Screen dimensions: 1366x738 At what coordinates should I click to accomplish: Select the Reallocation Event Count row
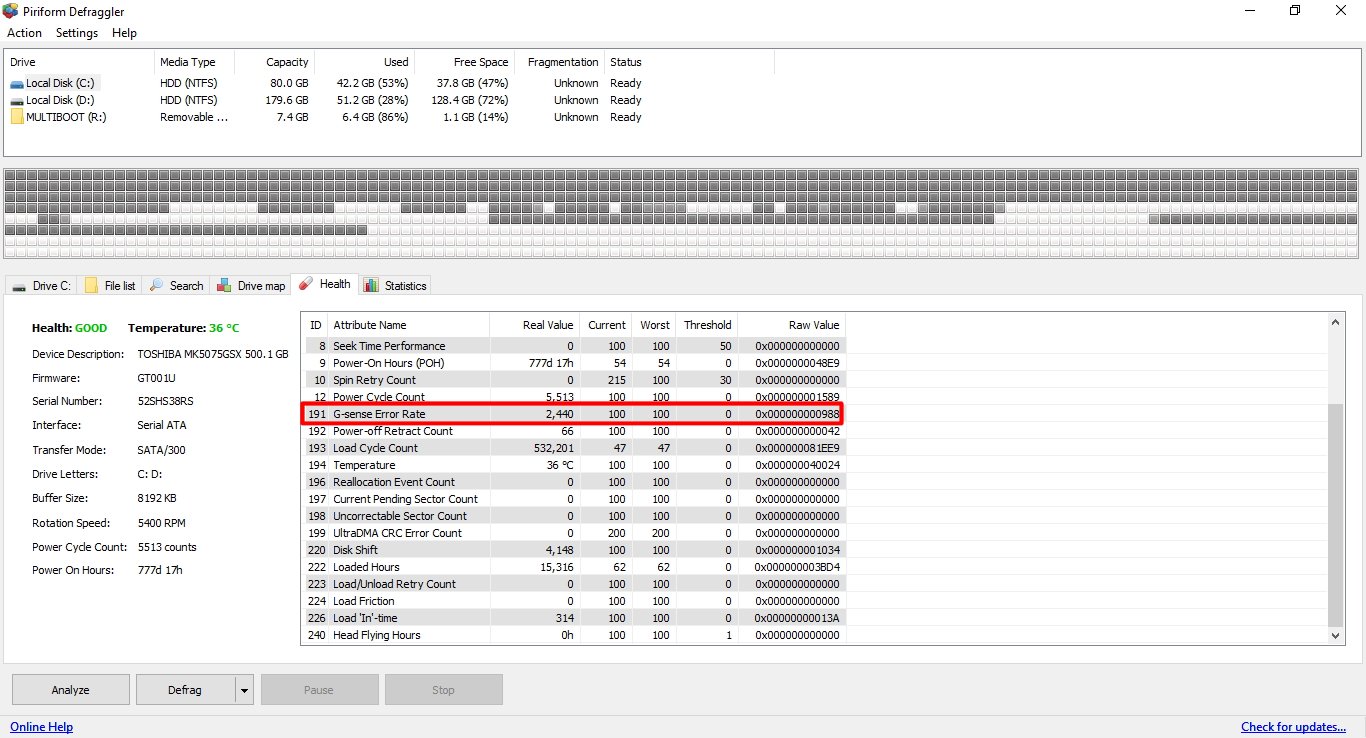pyautogui.click(x=573, y=482)
